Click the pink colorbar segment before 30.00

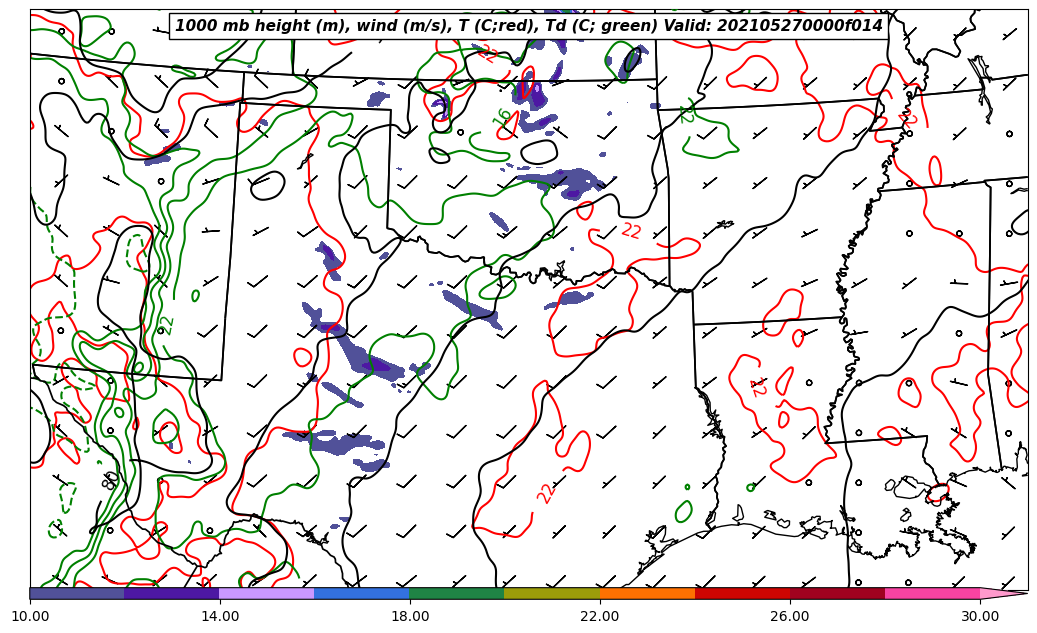[931, 593]
